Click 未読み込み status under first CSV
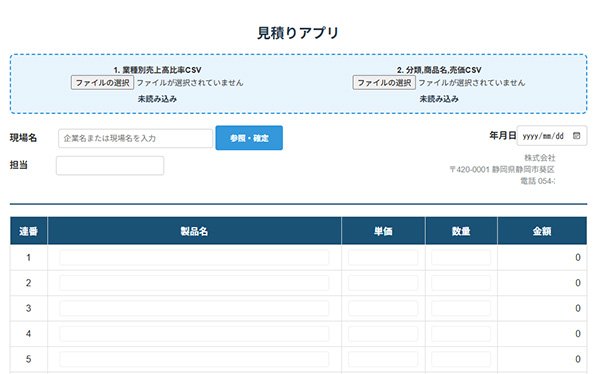This screenshot has height=374, width=600. point(157,99)
